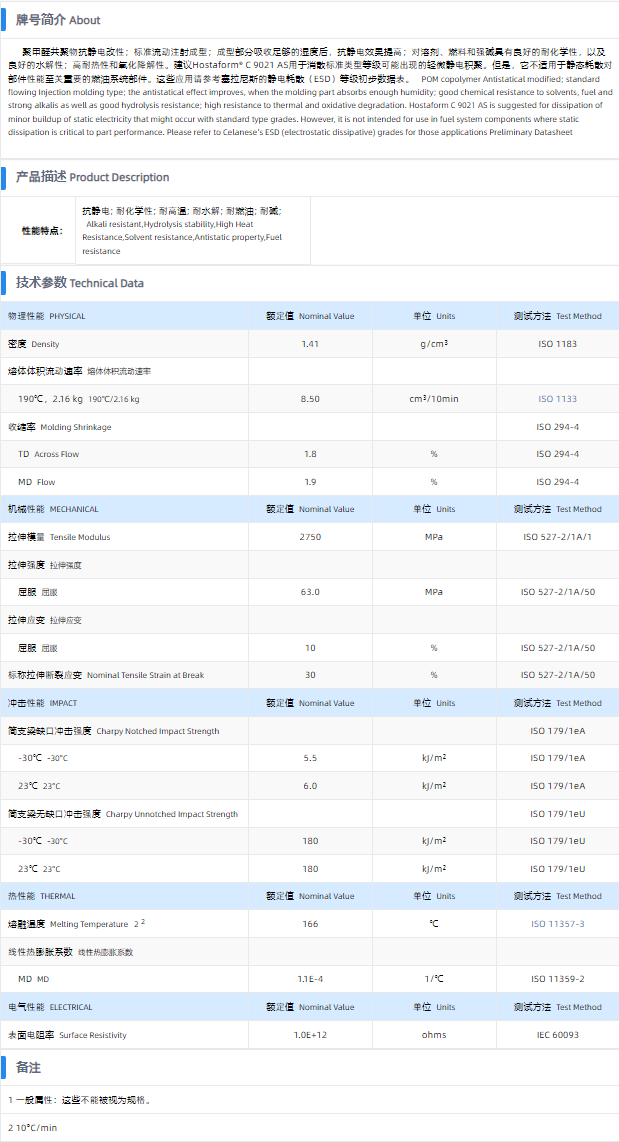Click the 物理性能 PHYSICAL table header
The height and width of the screenshot is (1142, 619).
(47, 316)
